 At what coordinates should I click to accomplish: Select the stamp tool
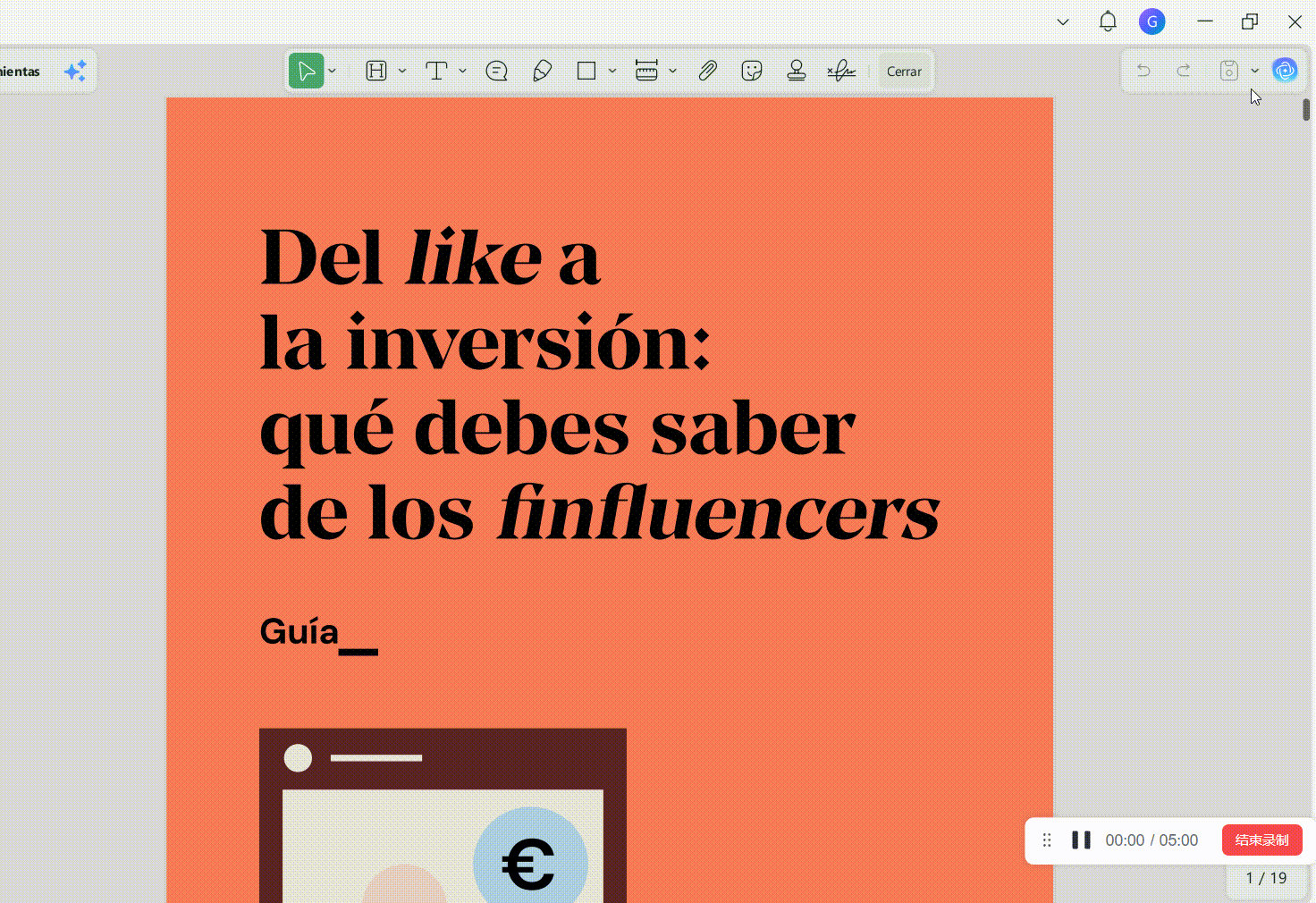click(797, 71)
